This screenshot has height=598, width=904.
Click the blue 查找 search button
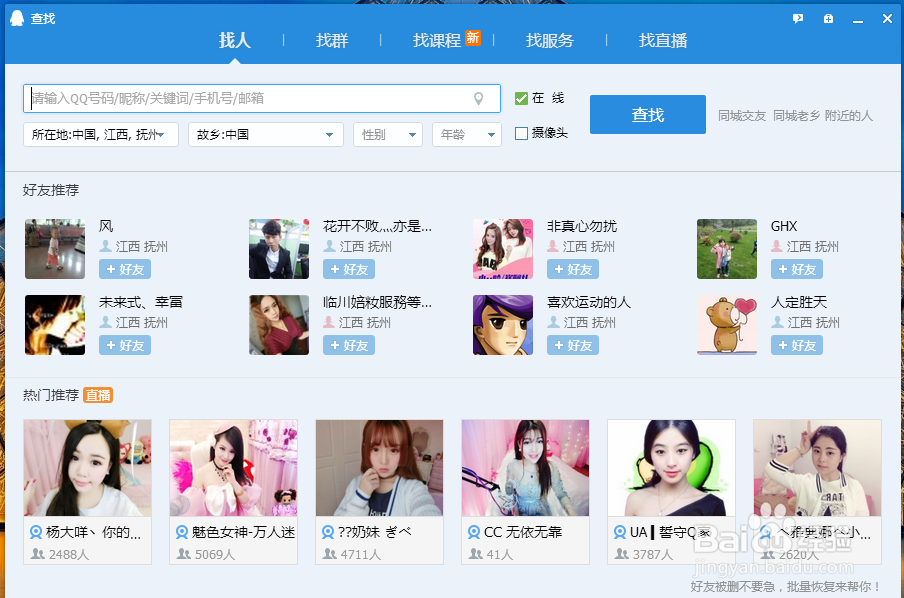coord(647,115)
